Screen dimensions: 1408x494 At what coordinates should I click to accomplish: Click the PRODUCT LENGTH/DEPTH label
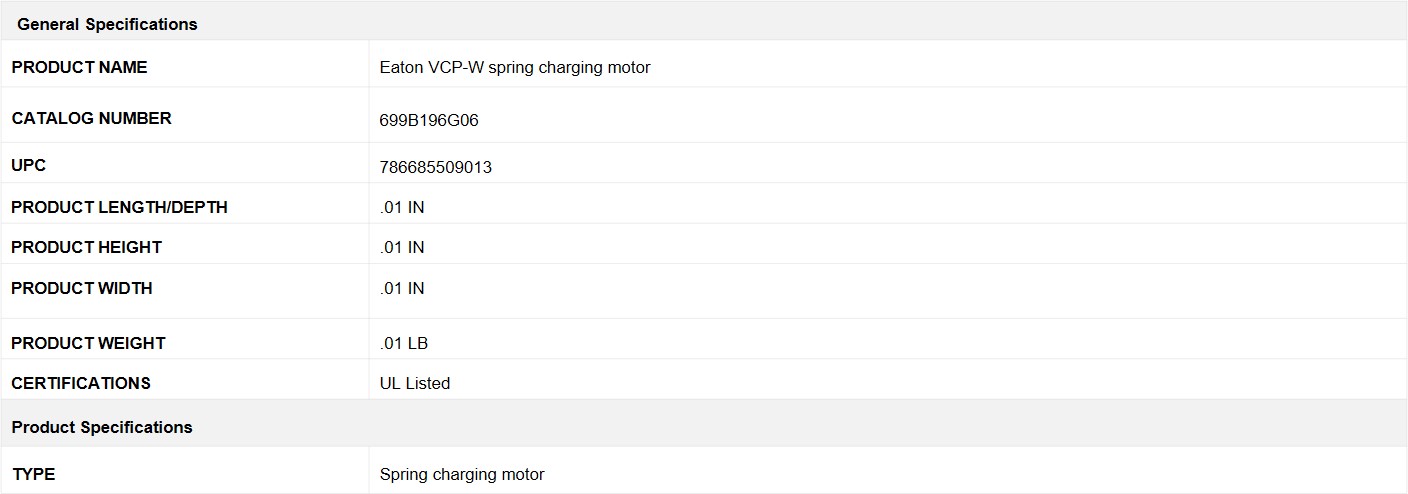point(120,207)
